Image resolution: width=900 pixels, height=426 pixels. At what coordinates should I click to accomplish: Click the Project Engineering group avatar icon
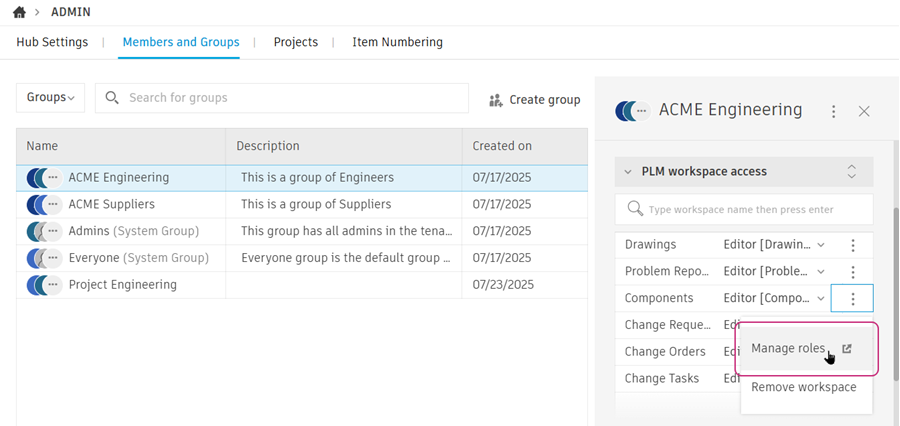point(43,285)
